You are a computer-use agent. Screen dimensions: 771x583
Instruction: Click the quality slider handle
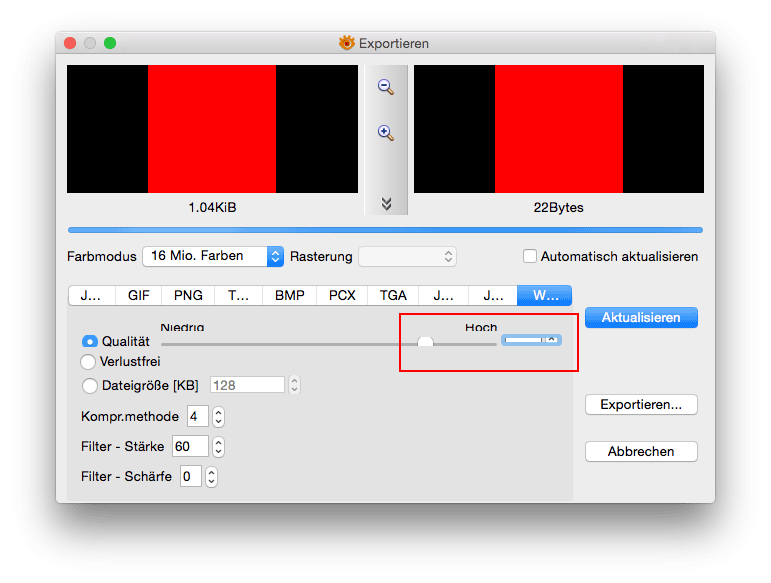click(x=425, y=342)
